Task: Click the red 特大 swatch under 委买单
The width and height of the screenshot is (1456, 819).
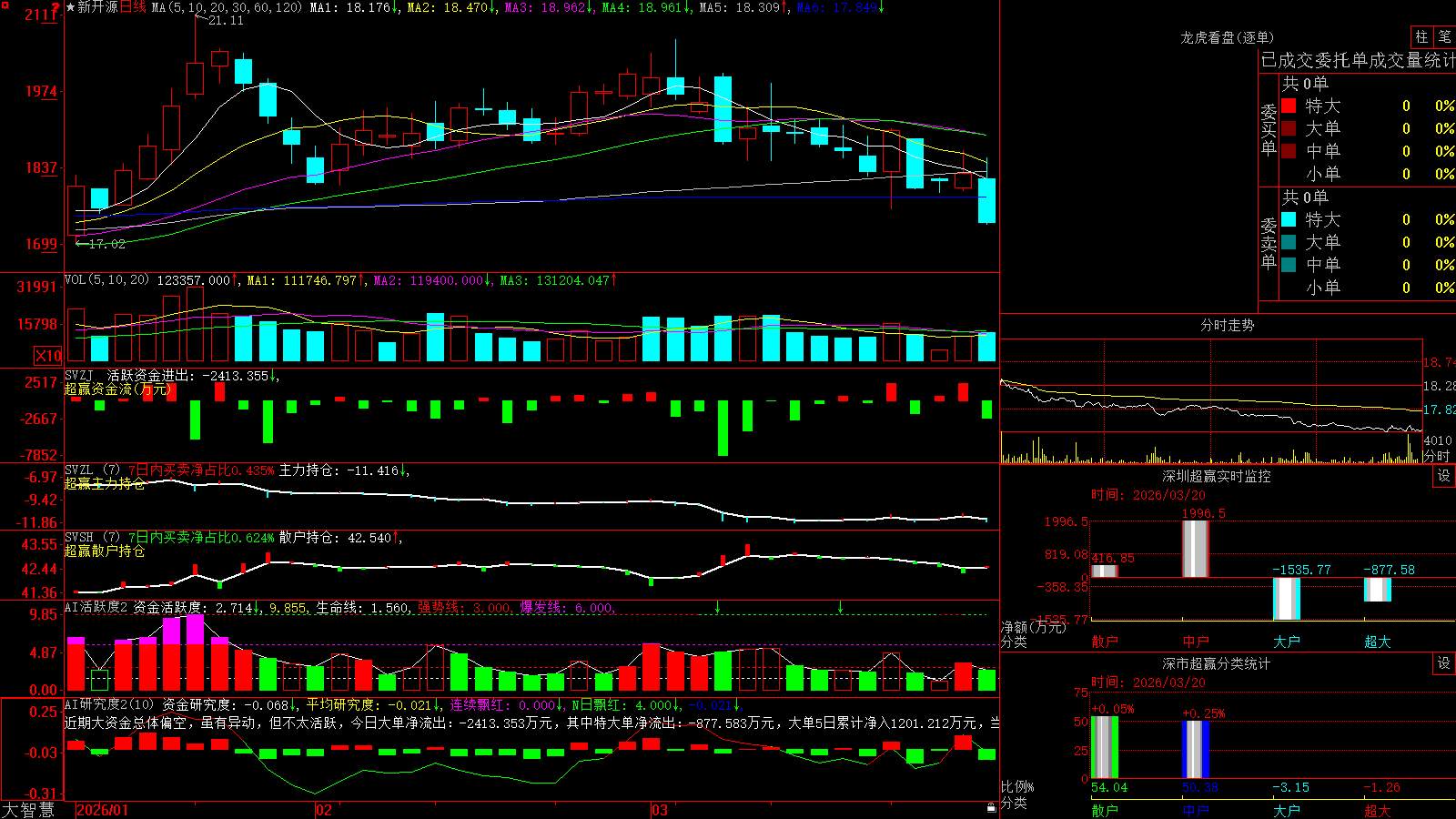Action: click(x=1289, y=106)
